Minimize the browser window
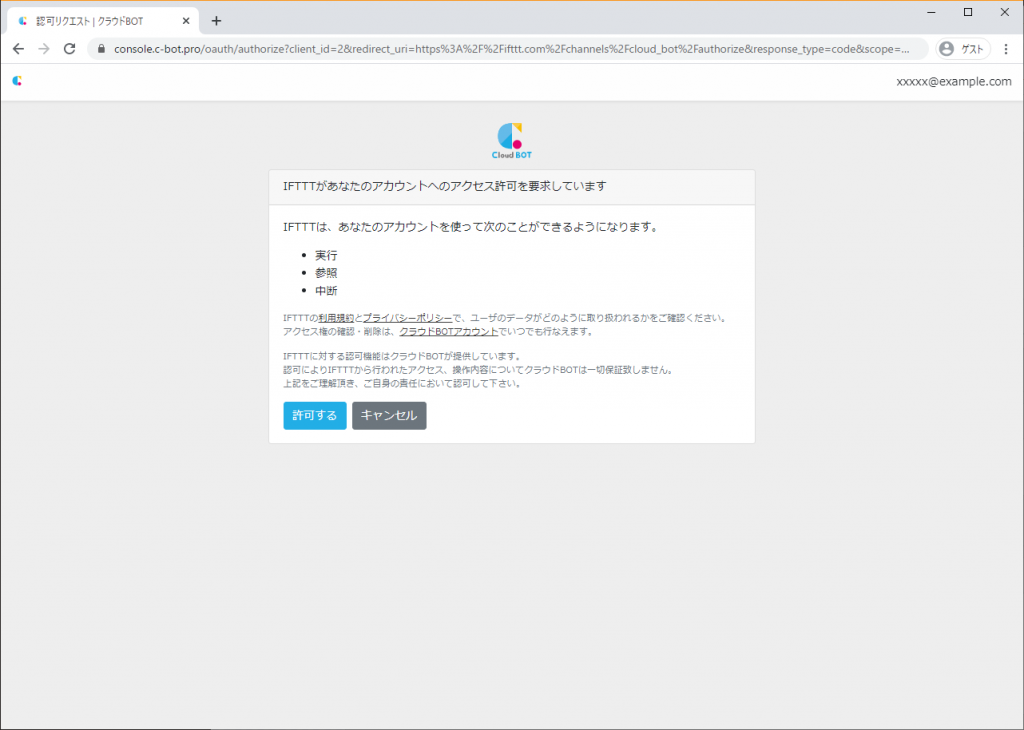 [931, 12]
